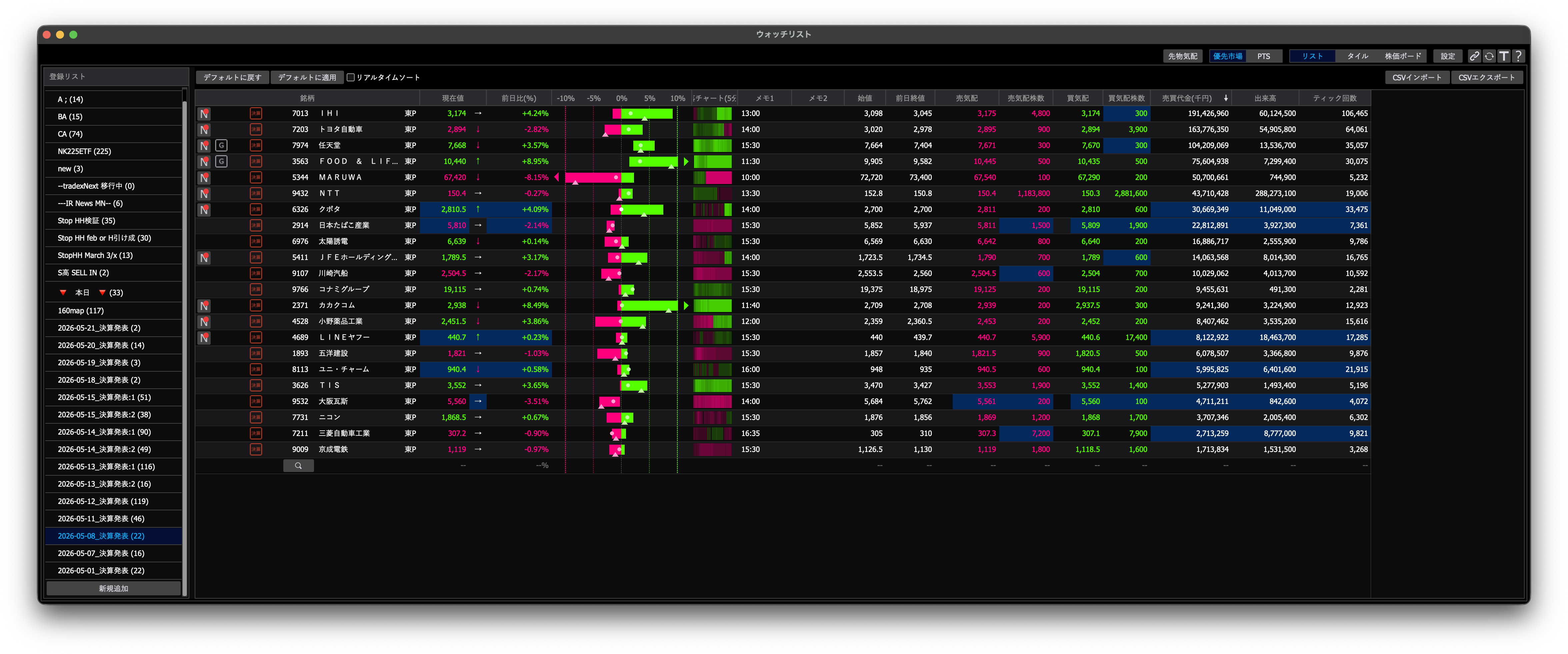Click the red earnings icon on the コナミグループ row

pyautogui.click(x=256, y=289)
